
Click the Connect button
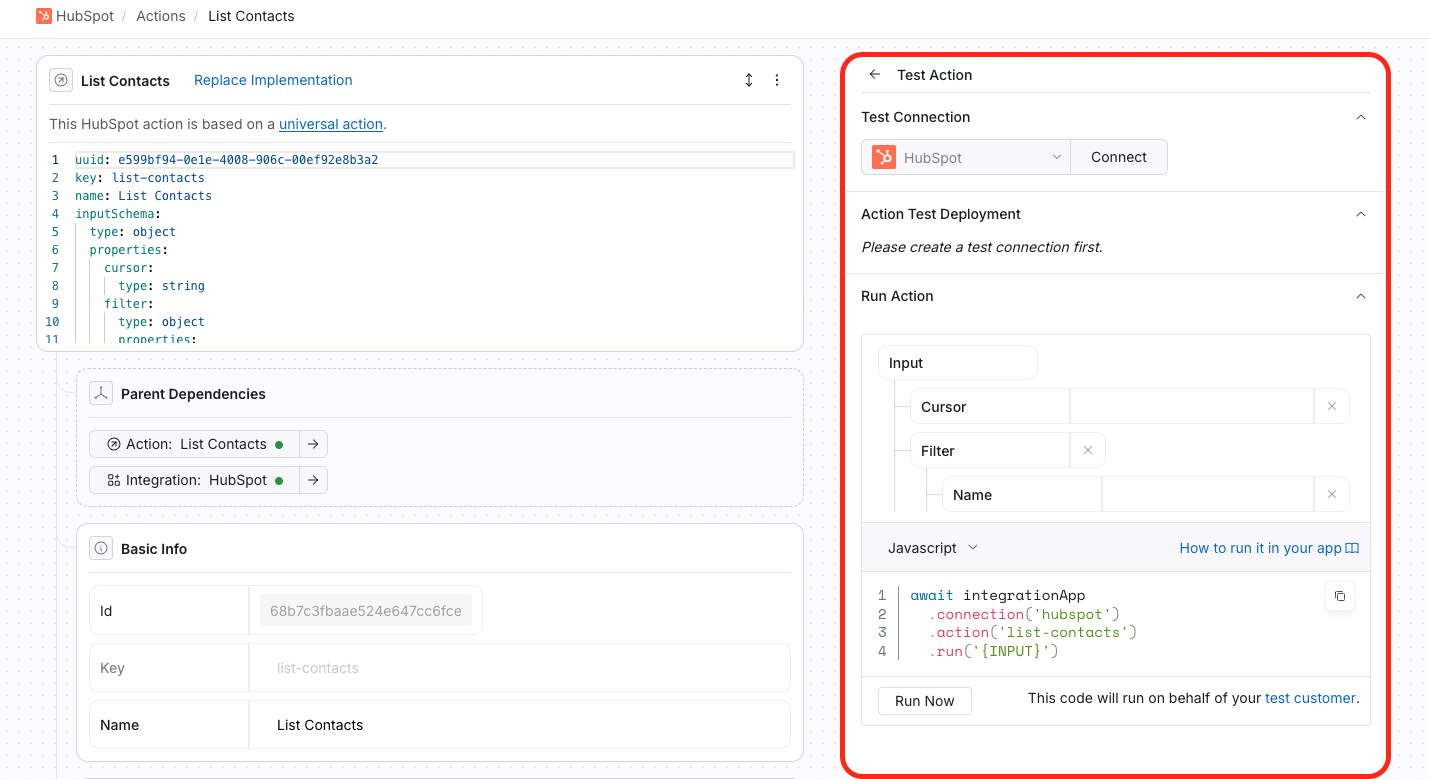click(x=1119, y=157)
